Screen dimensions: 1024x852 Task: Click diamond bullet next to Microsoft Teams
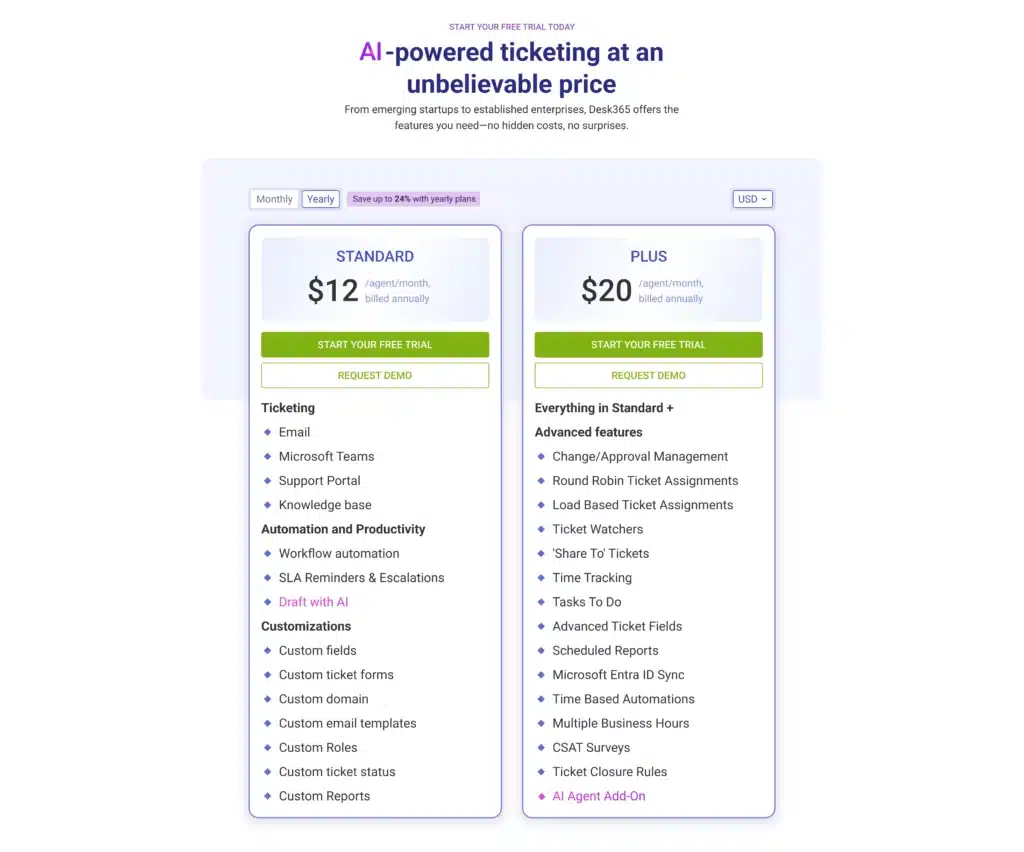click(267, 456)
